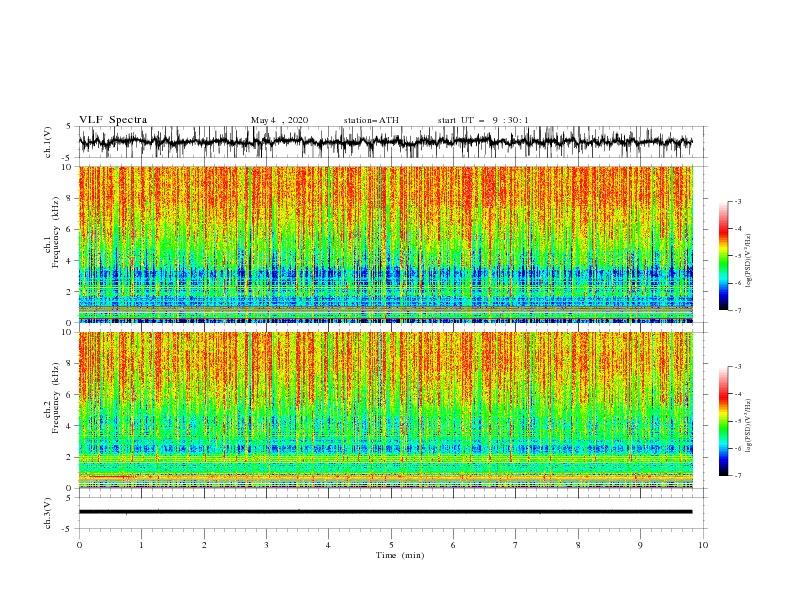Click inside the ch.1 spectrogram panel
792x612 pixels.
(x=385, y=244)
